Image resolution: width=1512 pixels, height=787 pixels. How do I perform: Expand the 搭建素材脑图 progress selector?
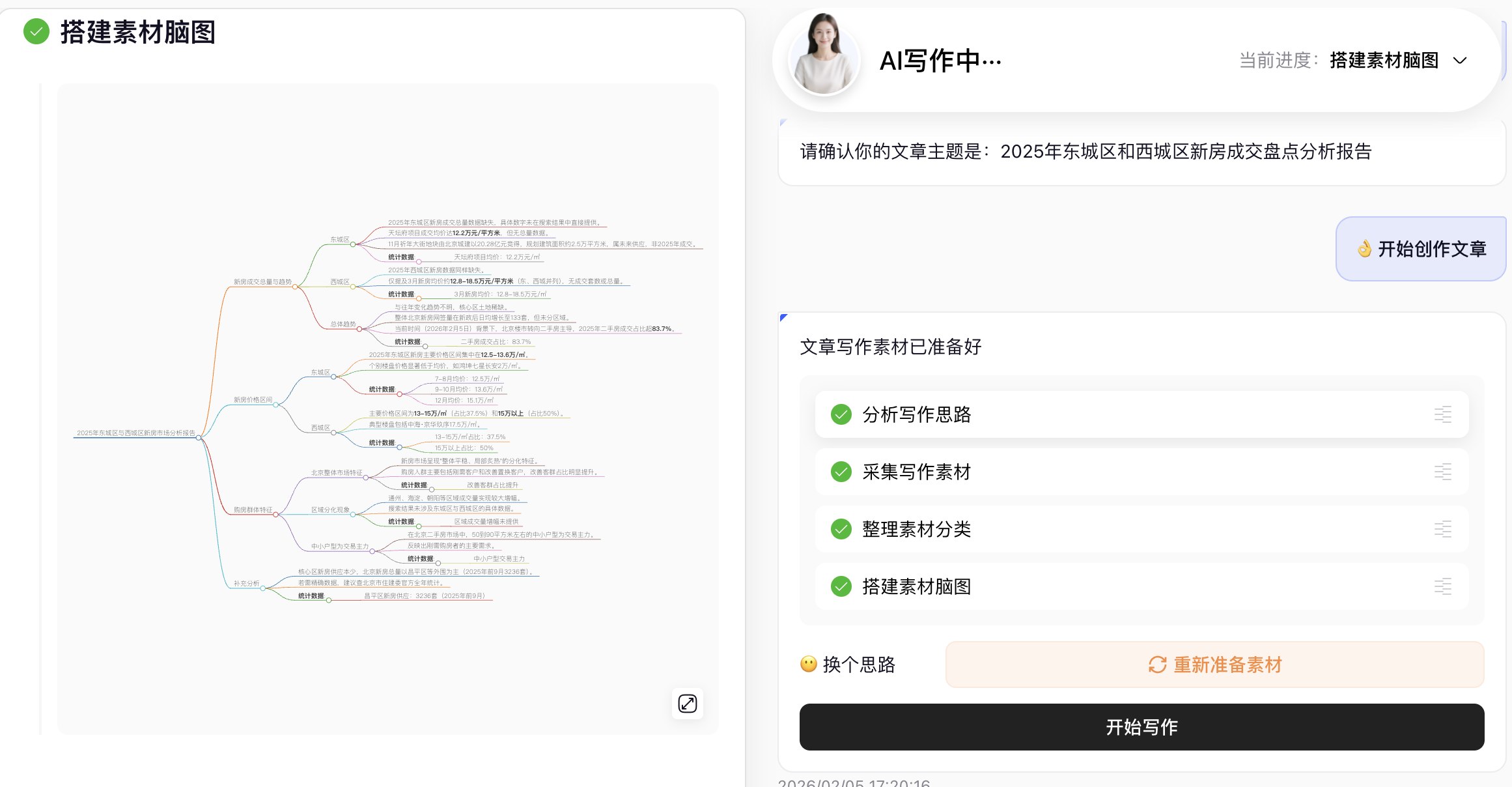tap(1384, 61)
